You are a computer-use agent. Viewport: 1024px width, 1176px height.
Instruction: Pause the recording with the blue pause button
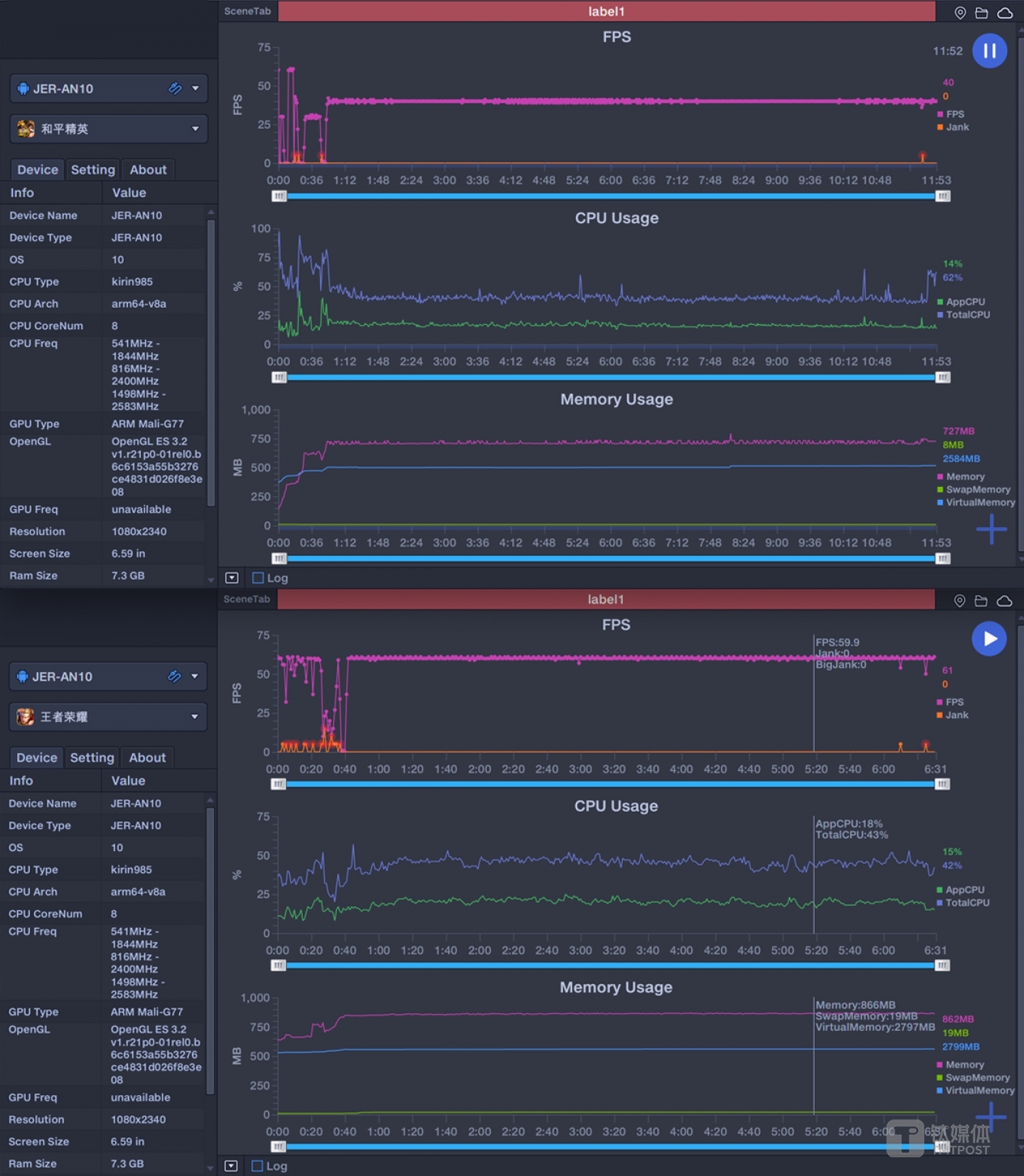tap(989, 51)
